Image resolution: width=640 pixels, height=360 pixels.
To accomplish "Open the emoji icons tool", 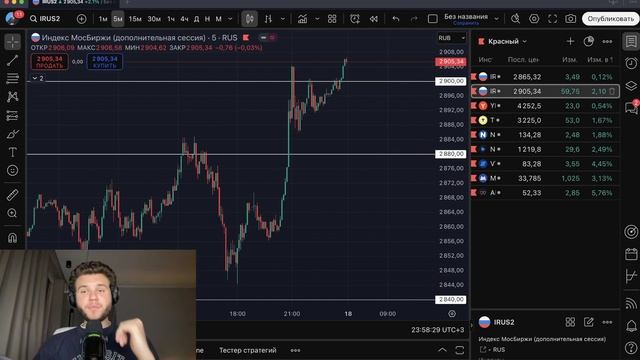I will (x=13, y=170).
